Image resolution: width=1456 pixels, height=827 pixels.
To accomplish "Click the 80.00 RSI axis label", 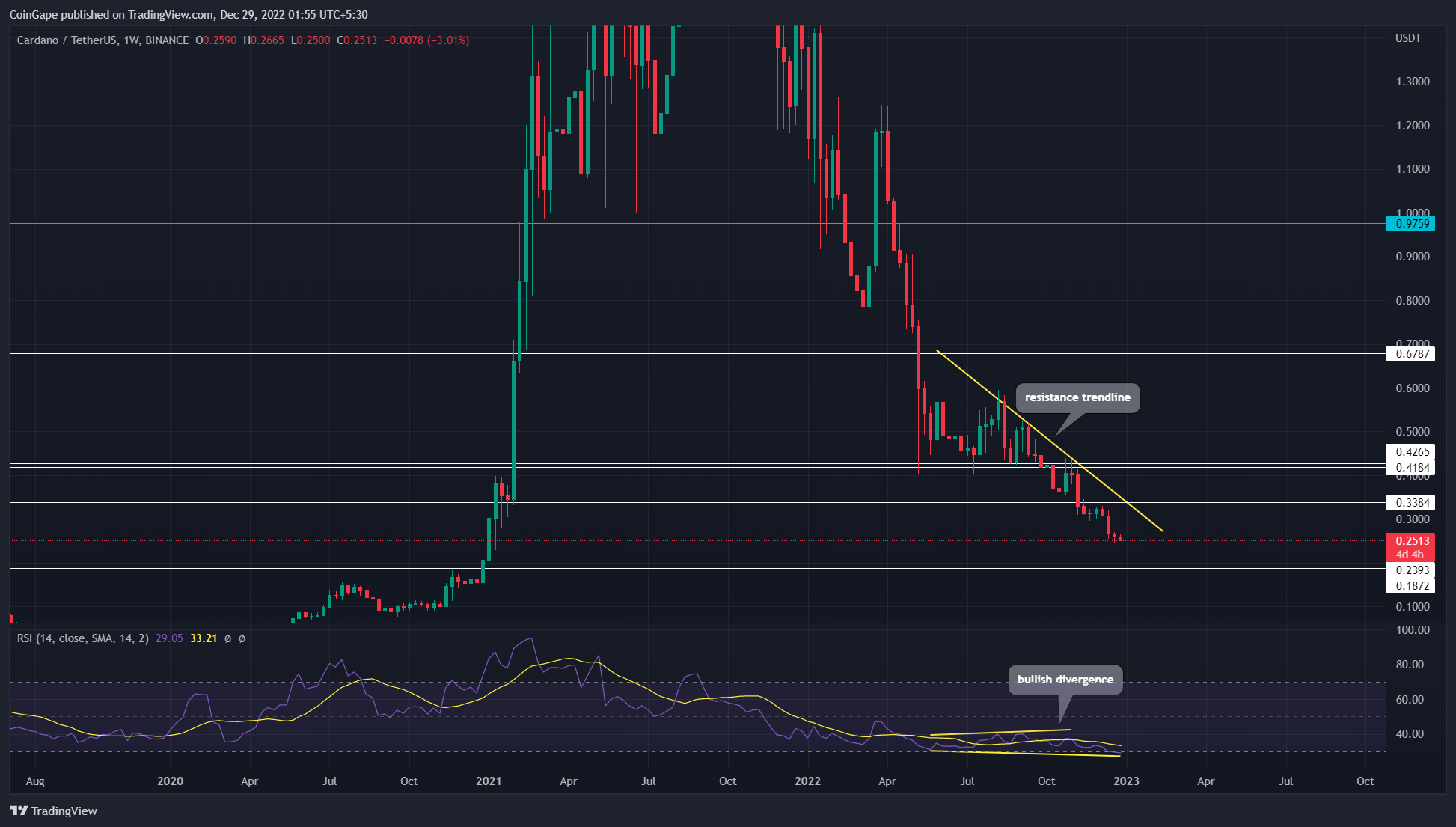I will (x=1410, y=665).
